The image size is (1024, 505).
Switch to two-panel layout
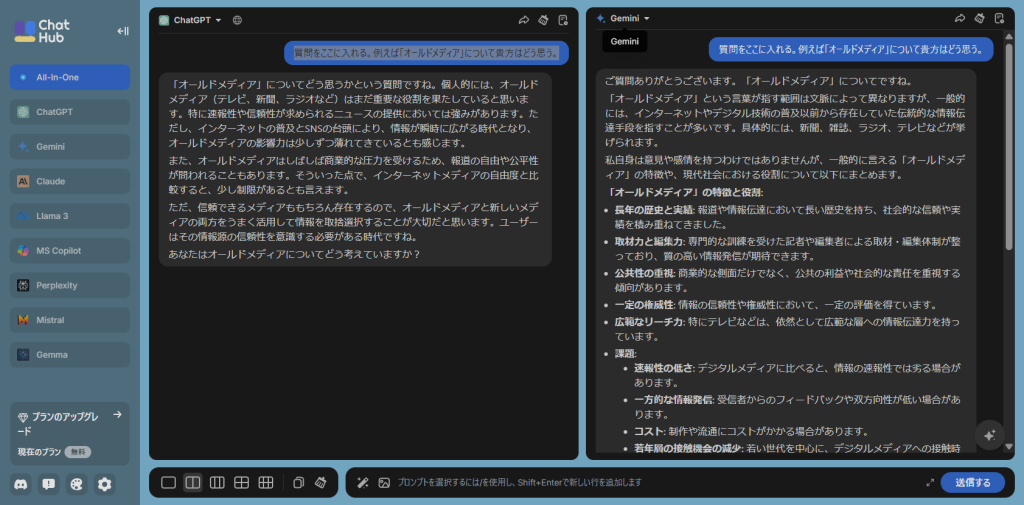click(x=193, y=483)
